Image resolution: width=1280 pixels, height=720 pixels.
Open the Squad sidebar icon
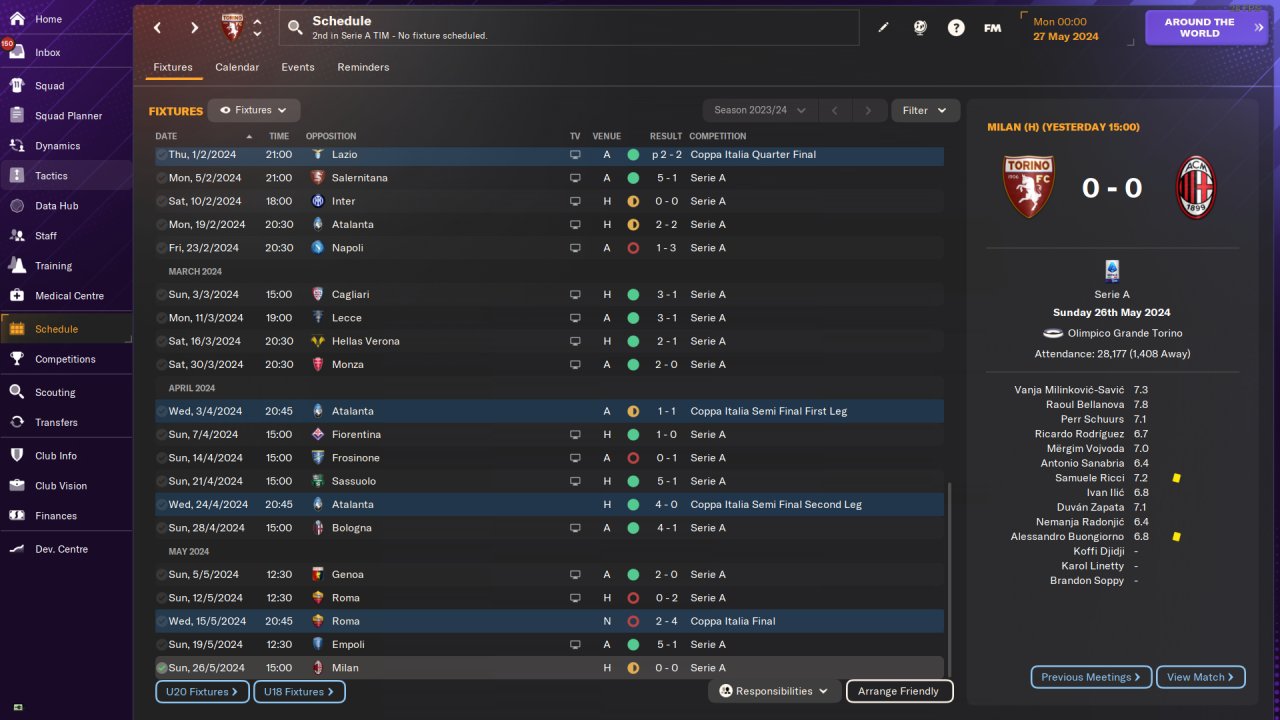point(17,86)
